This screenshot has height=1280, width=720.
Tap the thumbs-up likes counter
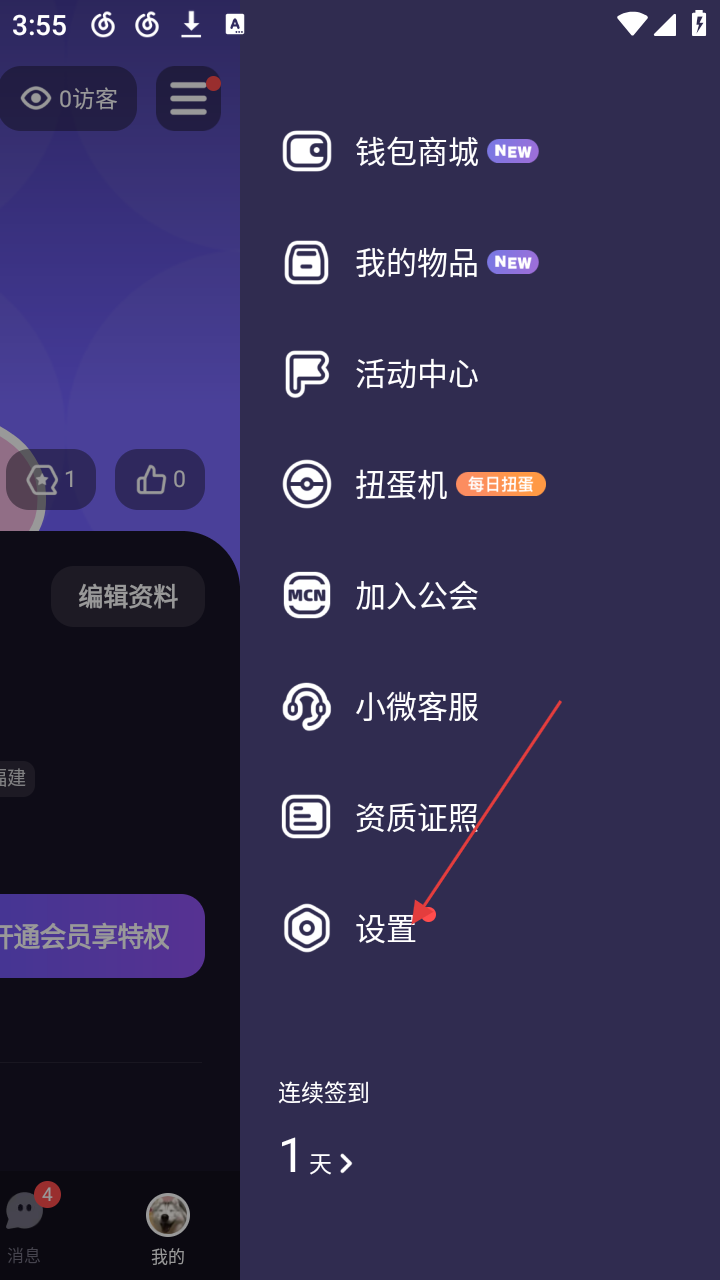160,480
